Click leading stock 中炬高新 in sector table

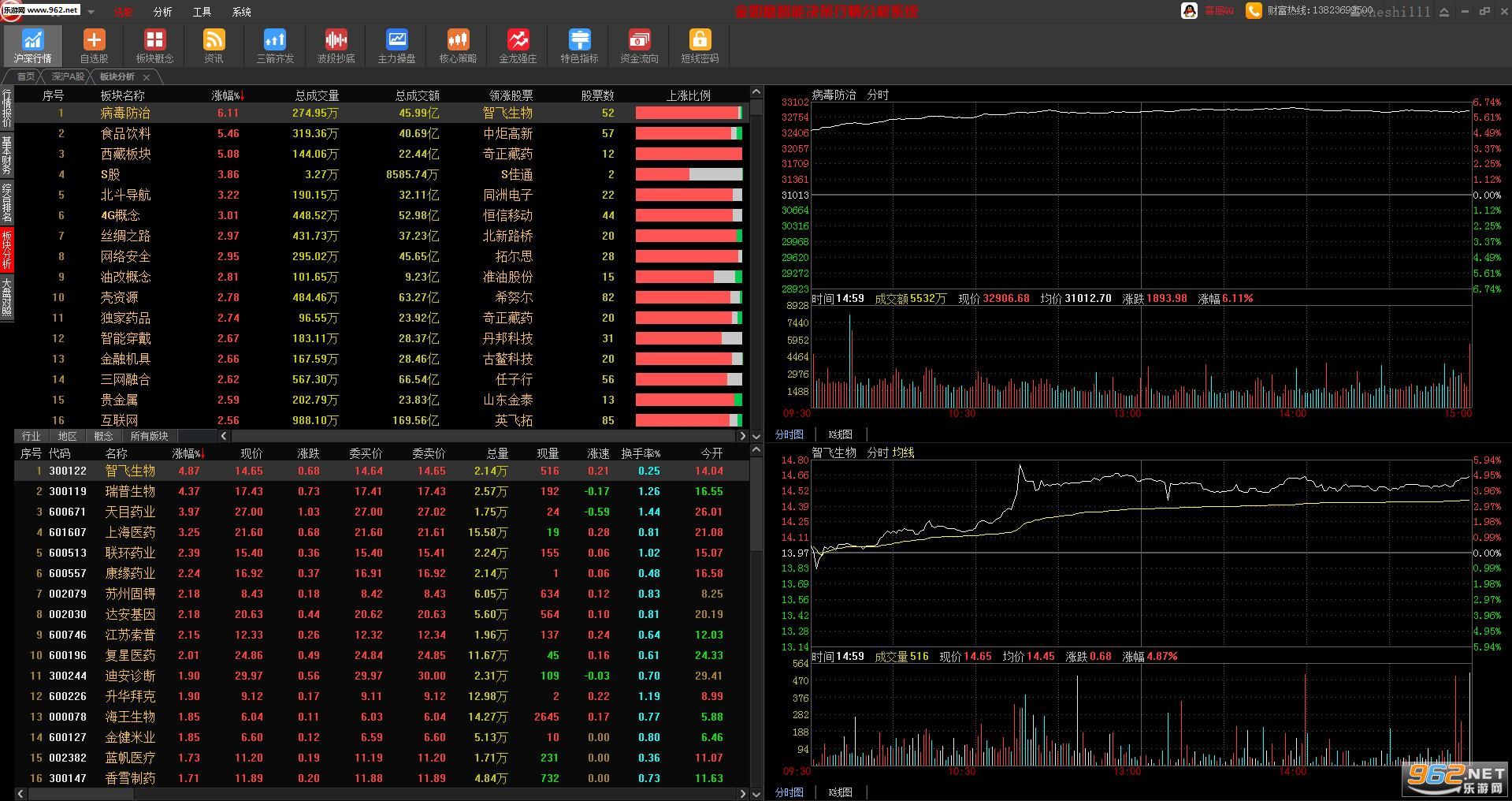508,133
